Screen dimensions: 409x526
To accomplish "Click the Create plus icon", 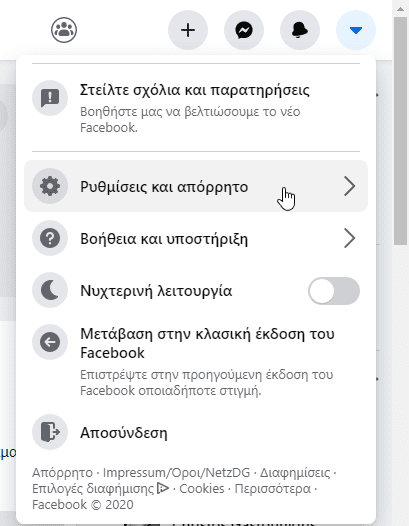I will tap(188, 30).
